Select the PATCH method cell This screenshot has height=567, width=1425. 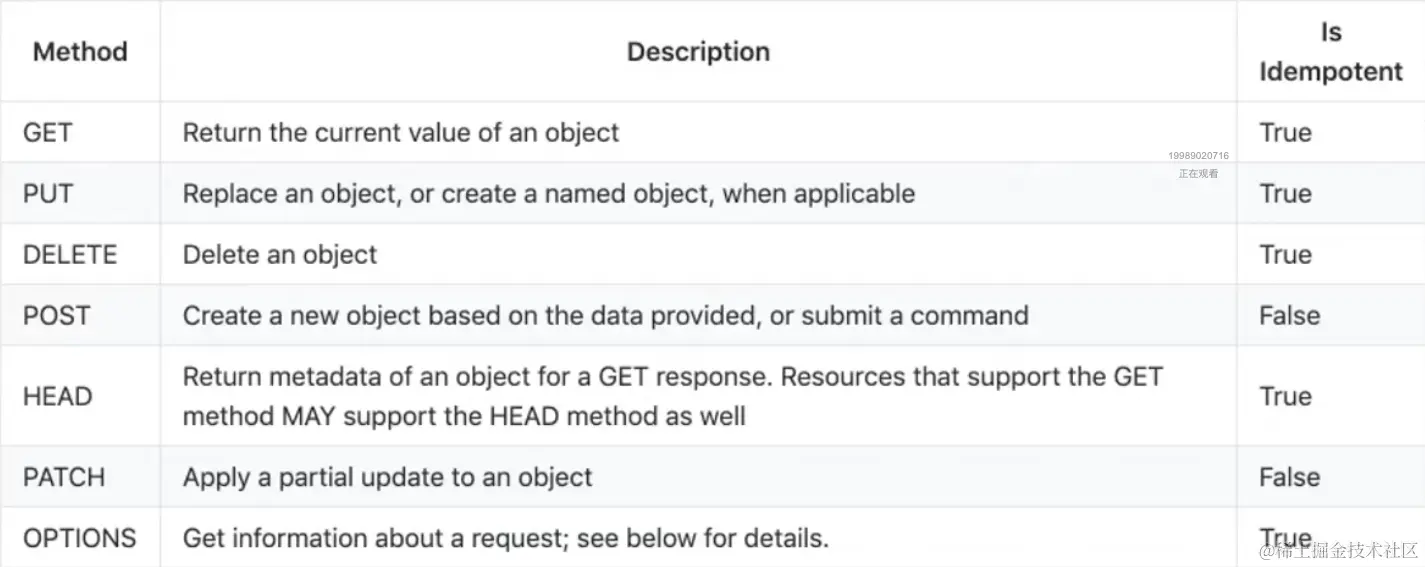click(63, 477)
